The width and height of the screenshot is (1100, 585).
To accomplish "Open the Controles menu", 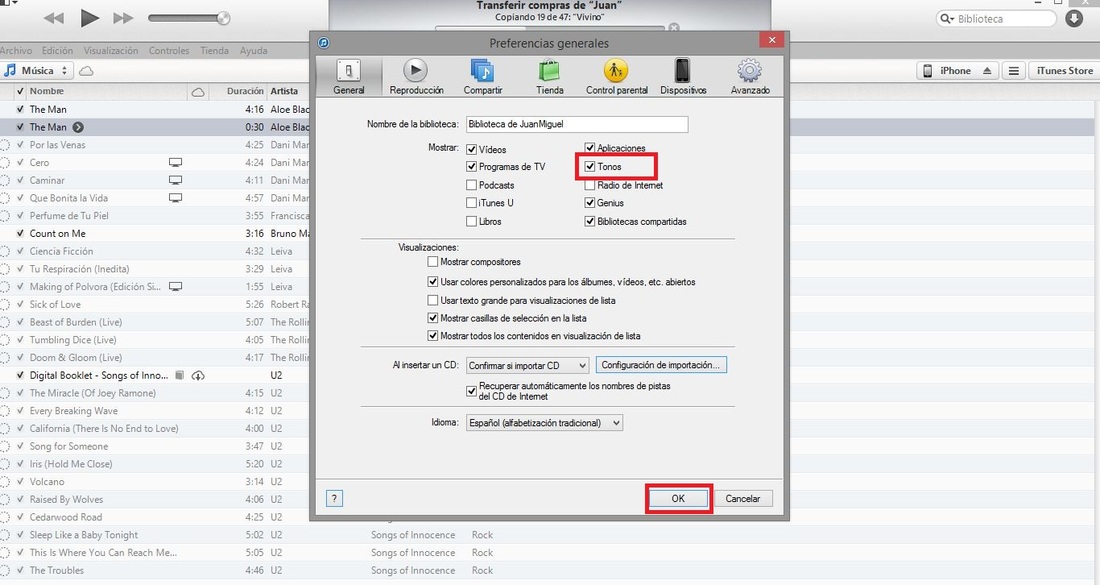I will [169, 51].
